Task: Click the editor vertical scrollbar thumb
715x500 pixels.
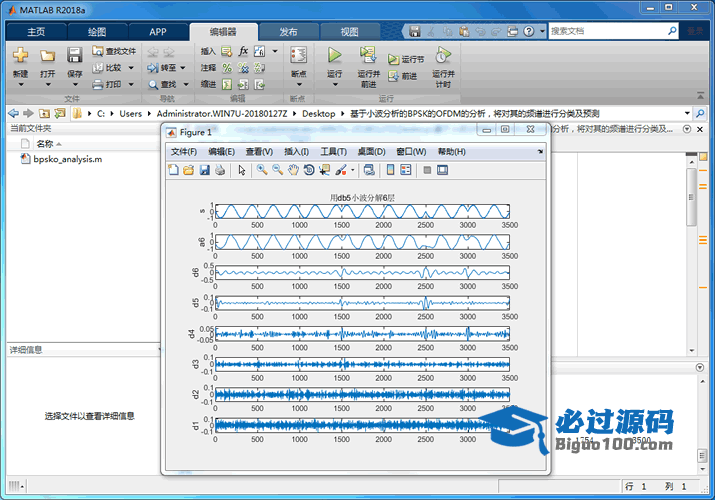Action: [691, 196]
